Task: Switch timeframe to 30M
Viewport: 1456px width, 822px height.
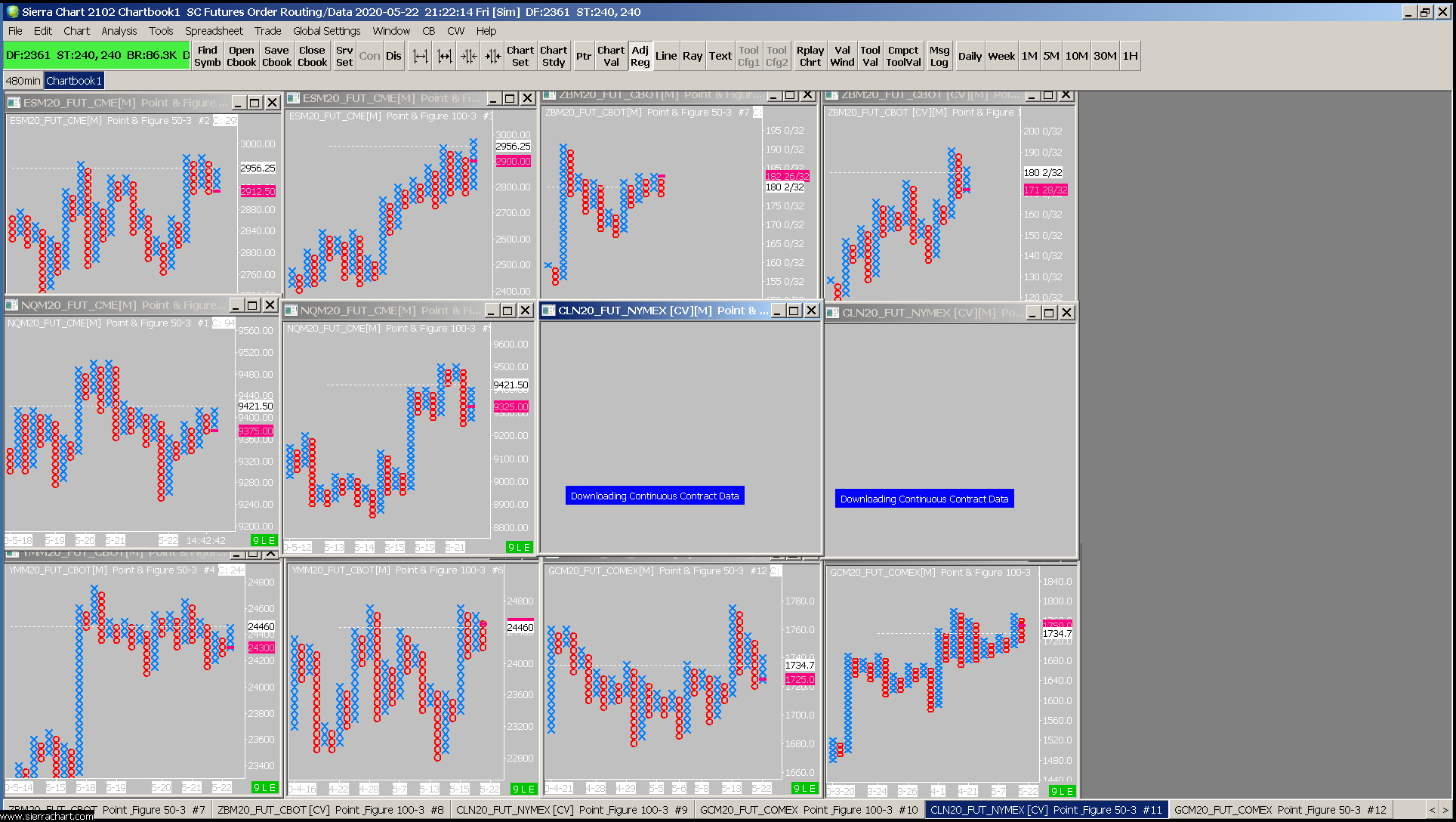Action: click(1104, 56)
